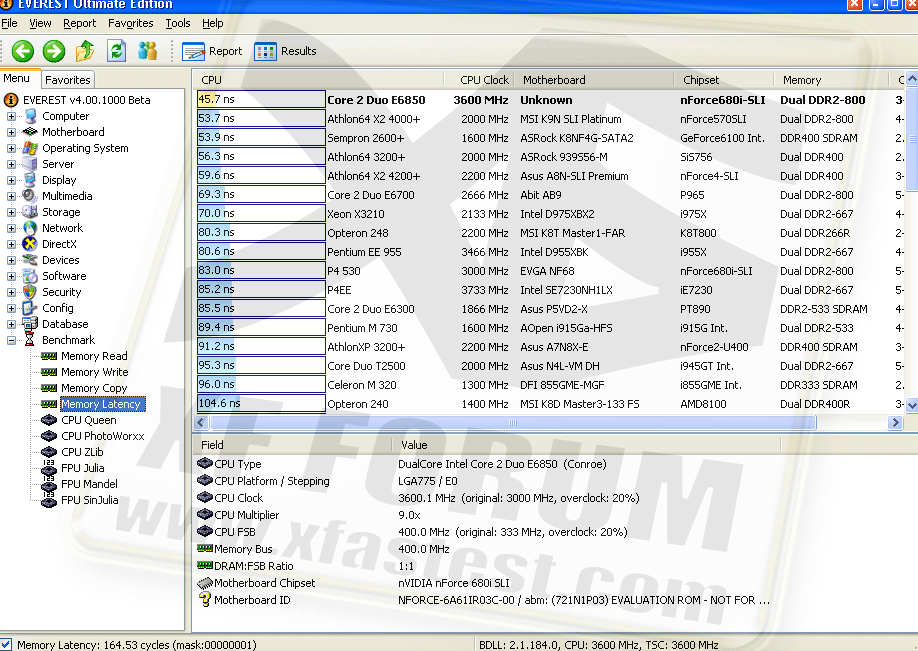Open the Favorites menu
Image resolution: width=918 pixels, height=651 pixels.
(x=131, y=23)
